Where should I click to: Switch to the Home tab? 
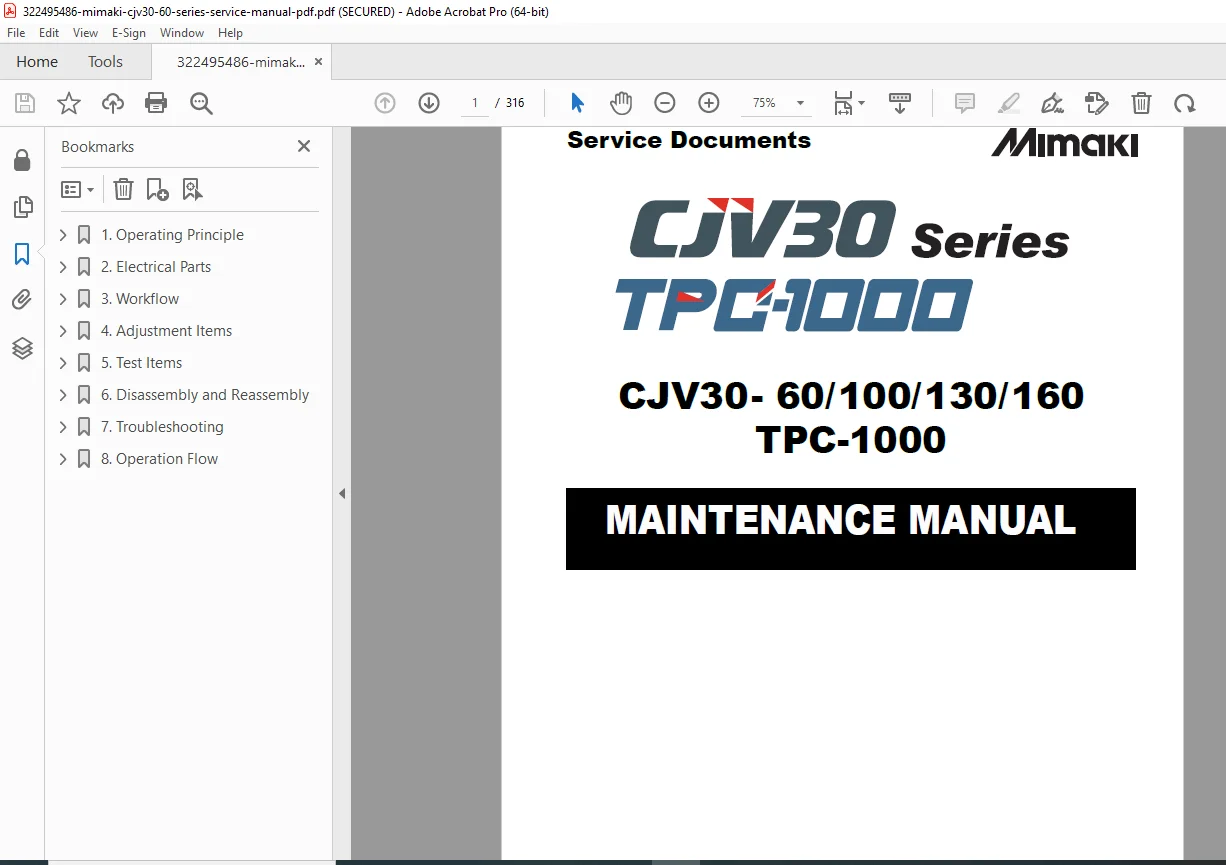(37, 62)
